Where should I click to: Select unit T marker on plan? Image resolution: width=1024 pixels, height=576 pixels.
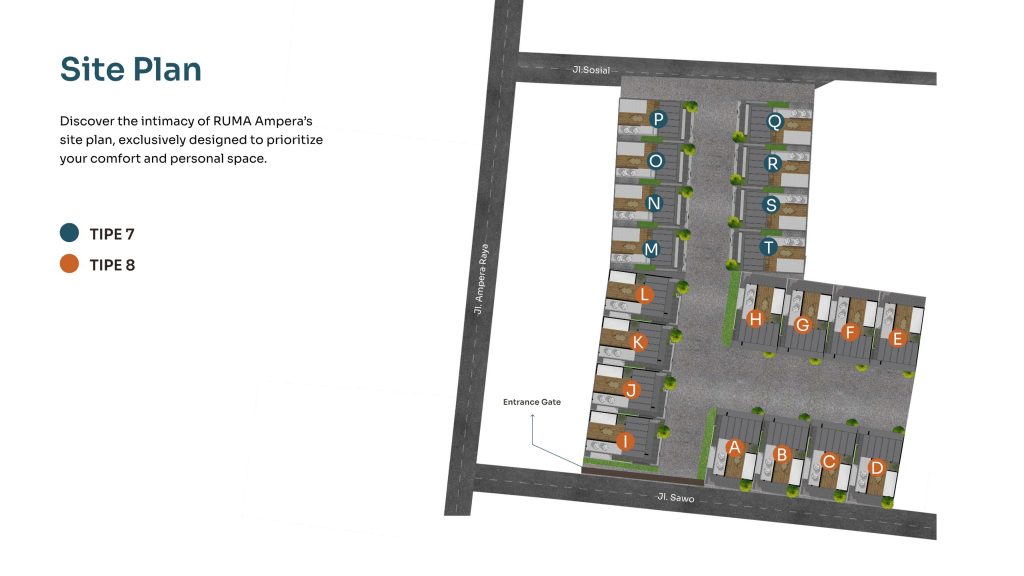point(768,247)
